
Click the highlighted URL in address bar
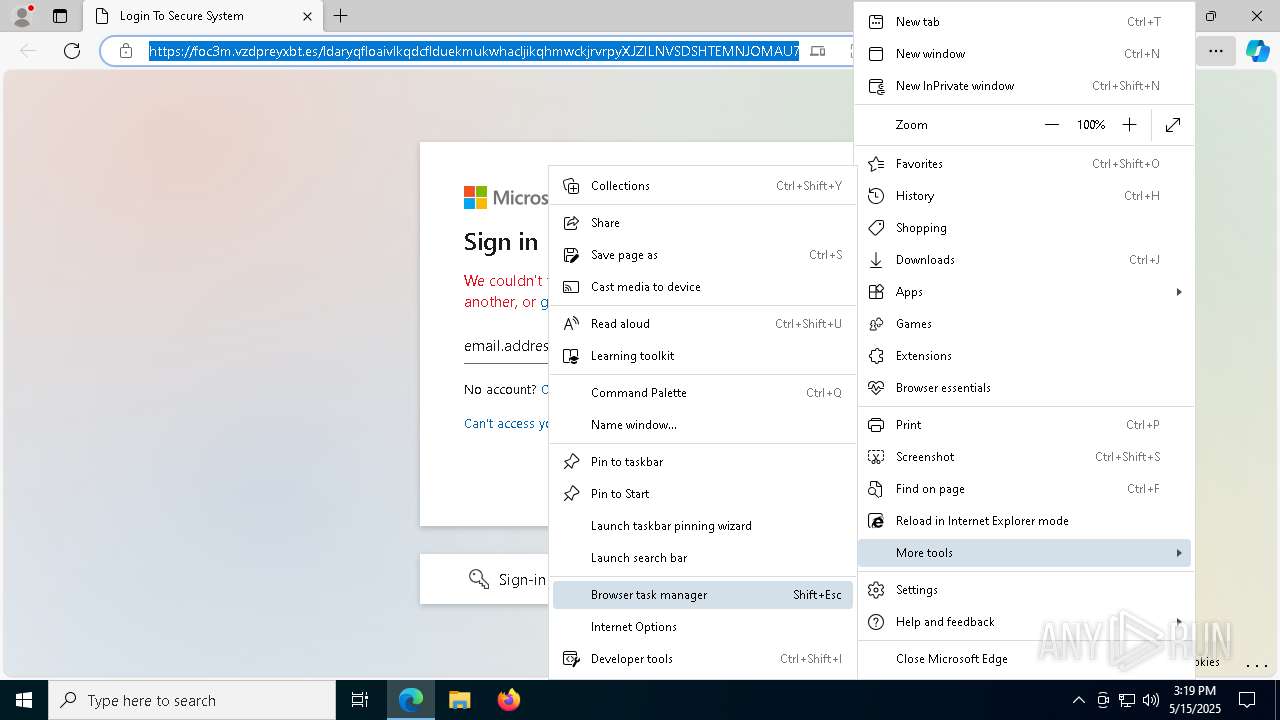click(x=474, y=51)
